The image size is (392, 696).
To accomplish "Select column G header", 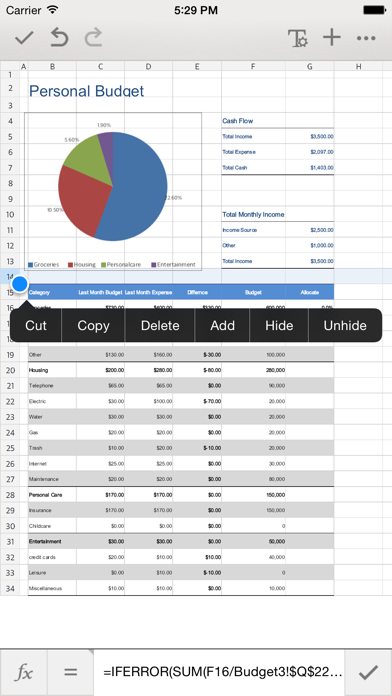I will coord(309,67).
